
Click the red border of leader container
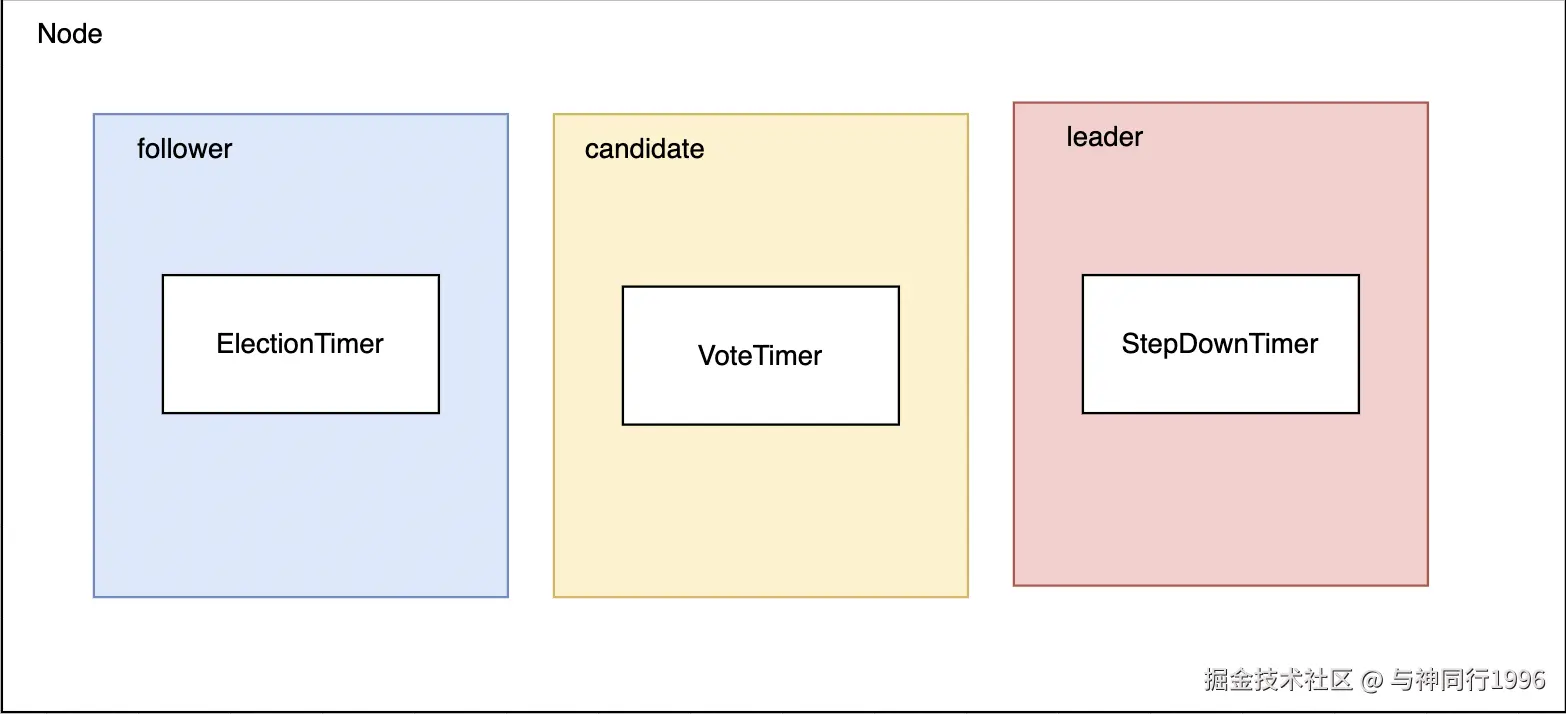(1014, 400)
